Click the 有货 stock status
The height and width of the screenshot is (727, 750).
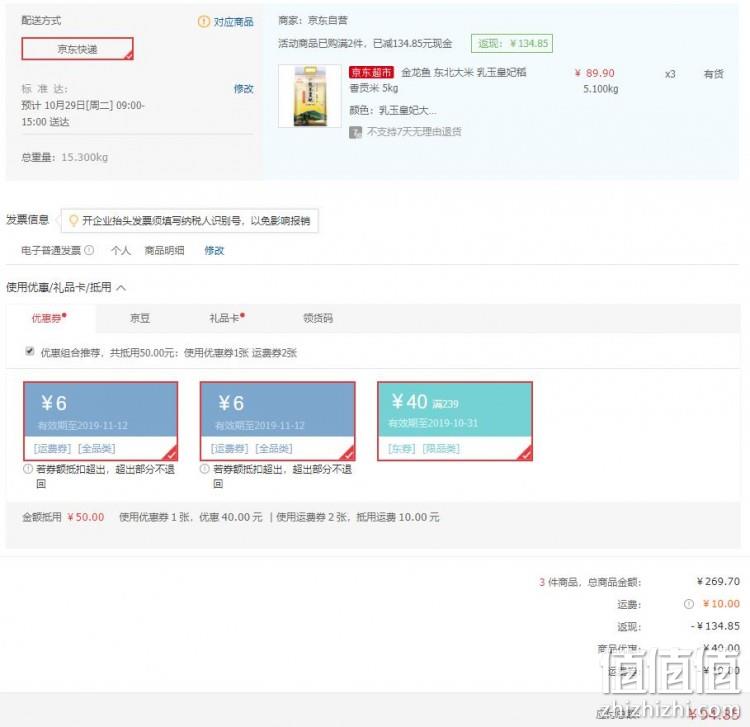click(714, 74)
